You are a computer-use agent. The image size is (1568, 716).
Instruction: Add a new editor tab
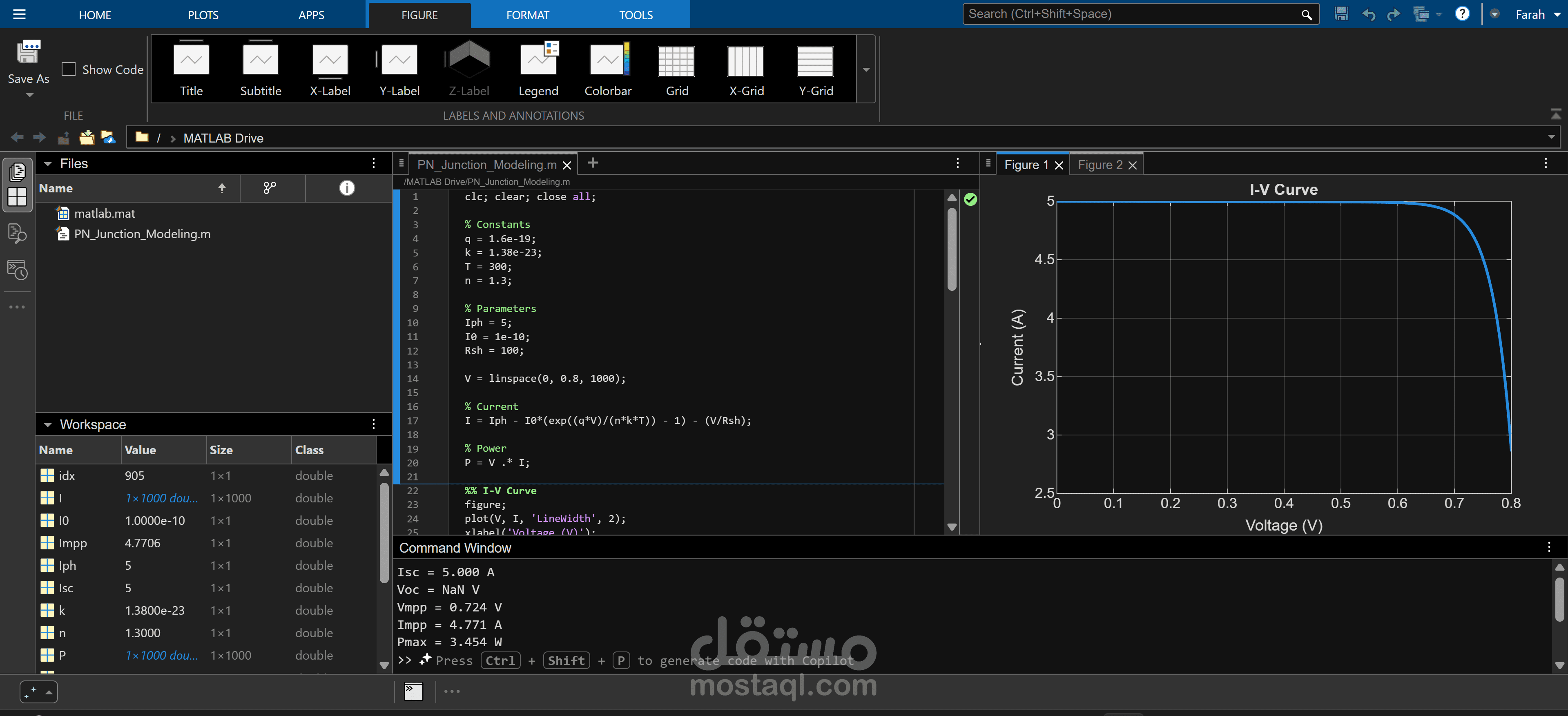click(x=593, y=163)
